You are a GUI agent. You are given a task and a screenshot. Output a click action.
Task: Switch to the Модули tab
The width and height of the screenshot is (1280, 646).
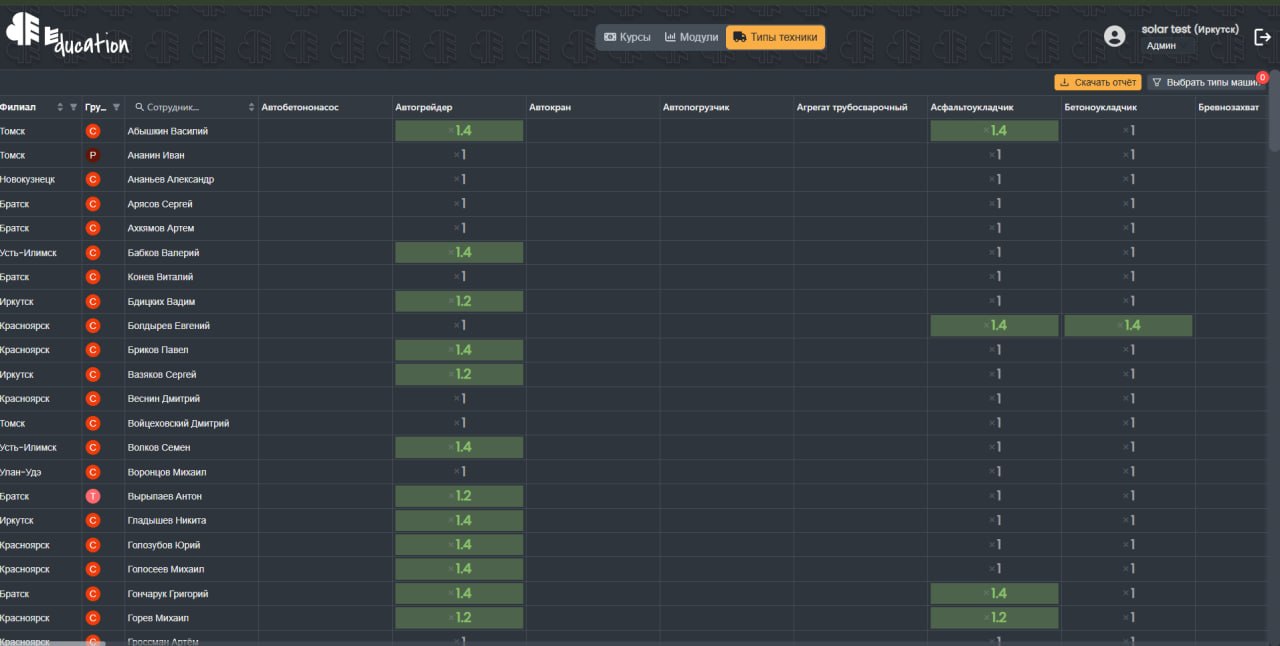coord(691,37)
